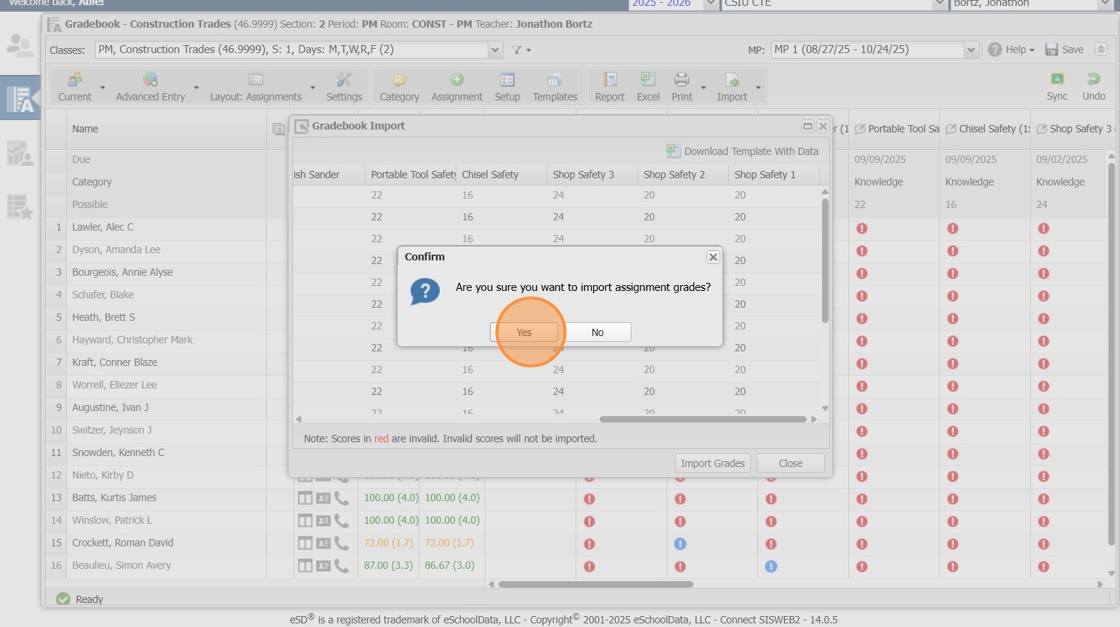Screen dimensions: 1120x627
Task: Open the list-star sidebar icon
Action: tap(19, 206)
